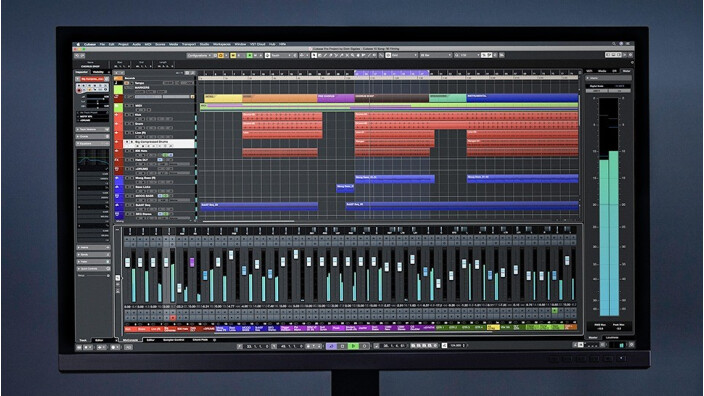The image size is (704, 396).
Task: Mute the Kick track
Action: tap(127, 115)
